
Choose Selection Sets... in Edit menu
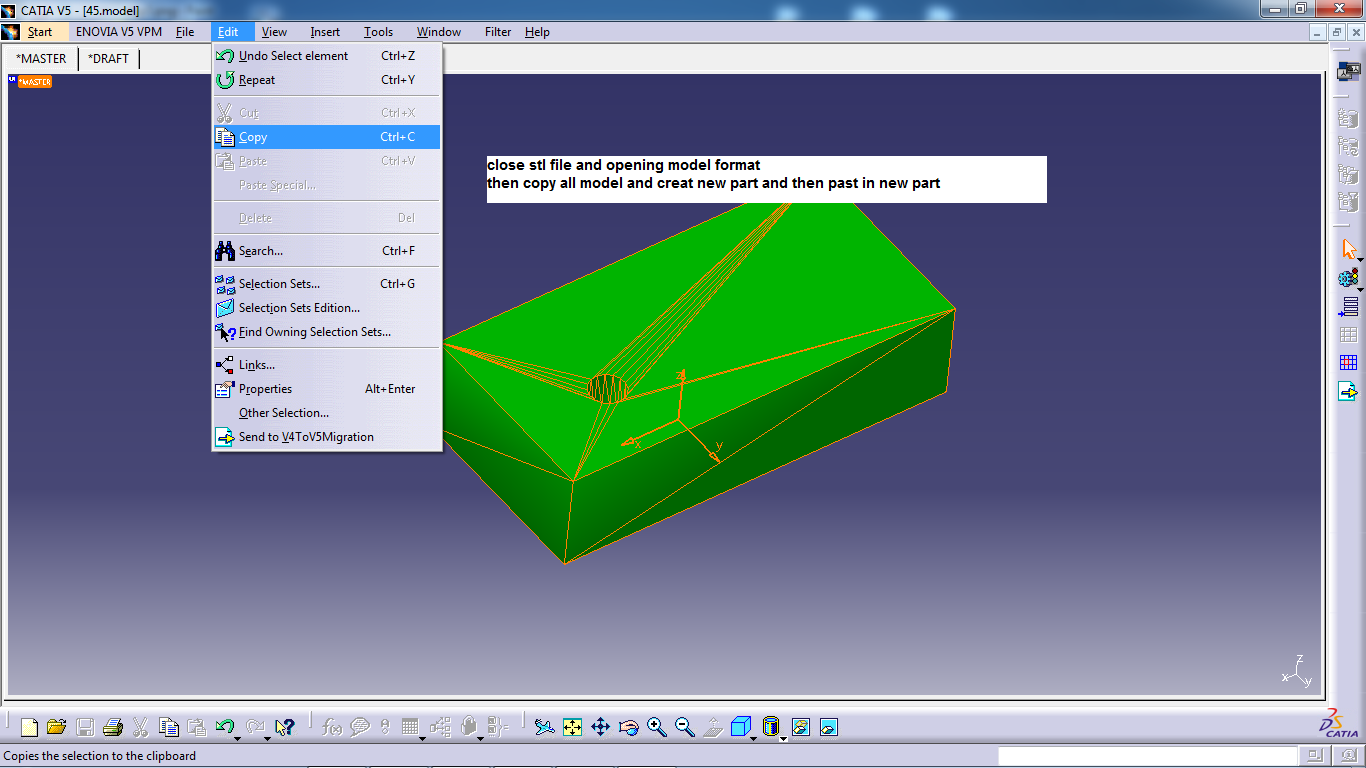coord(326,284)
